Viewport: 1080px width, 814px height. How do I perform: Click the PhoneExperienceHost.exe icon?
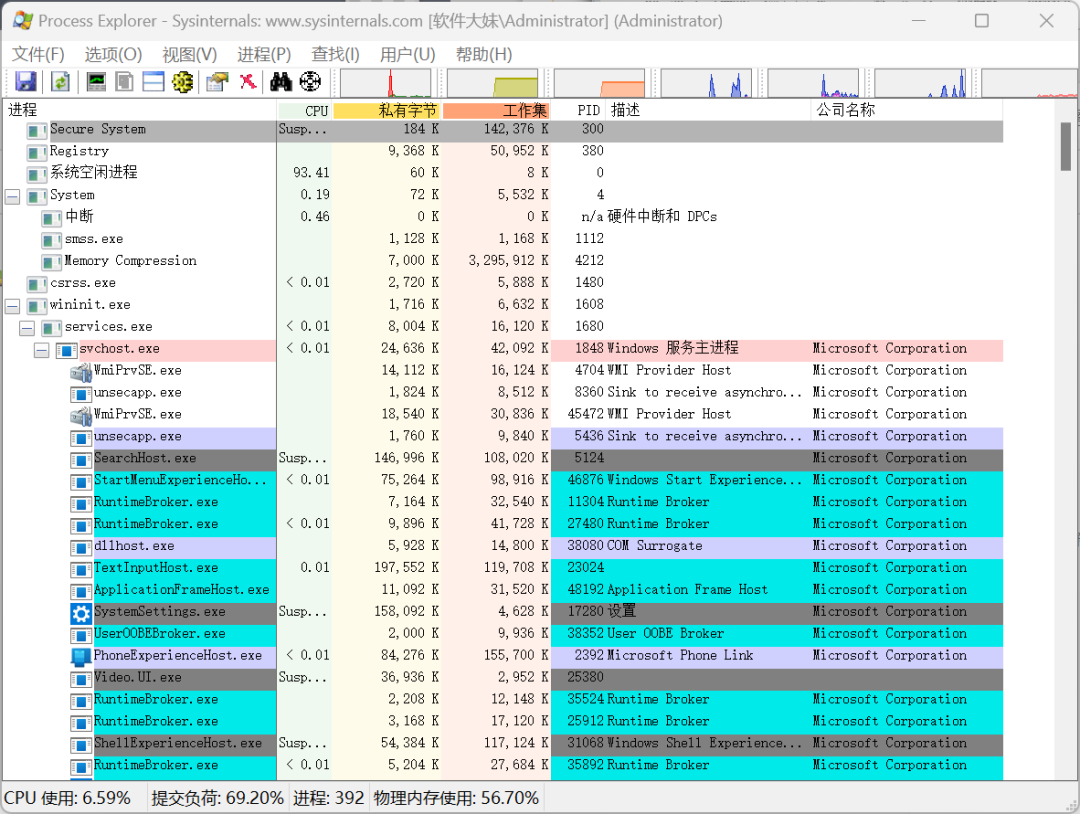pos(81,656)
